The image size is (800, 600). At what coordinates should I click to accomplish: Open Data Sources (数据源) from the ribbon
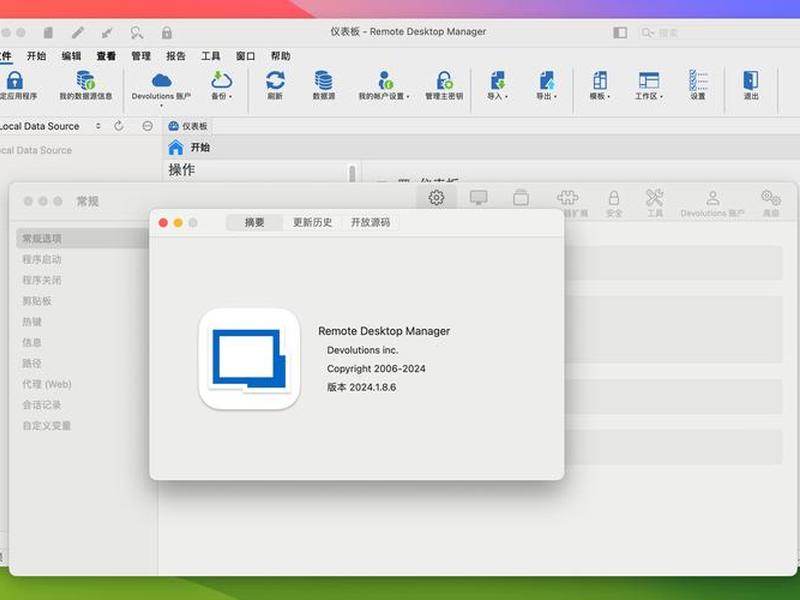(323, 85)
